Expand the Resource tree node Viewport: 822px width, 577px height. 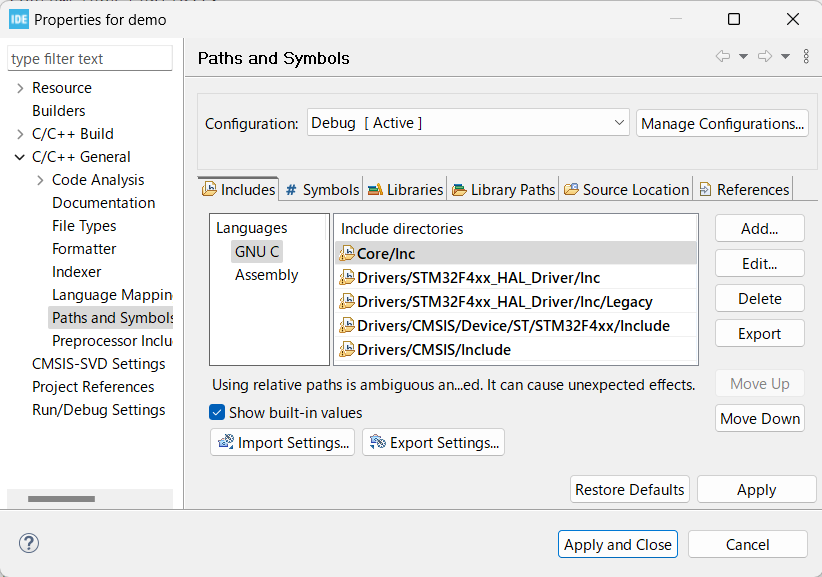point(20,88)
